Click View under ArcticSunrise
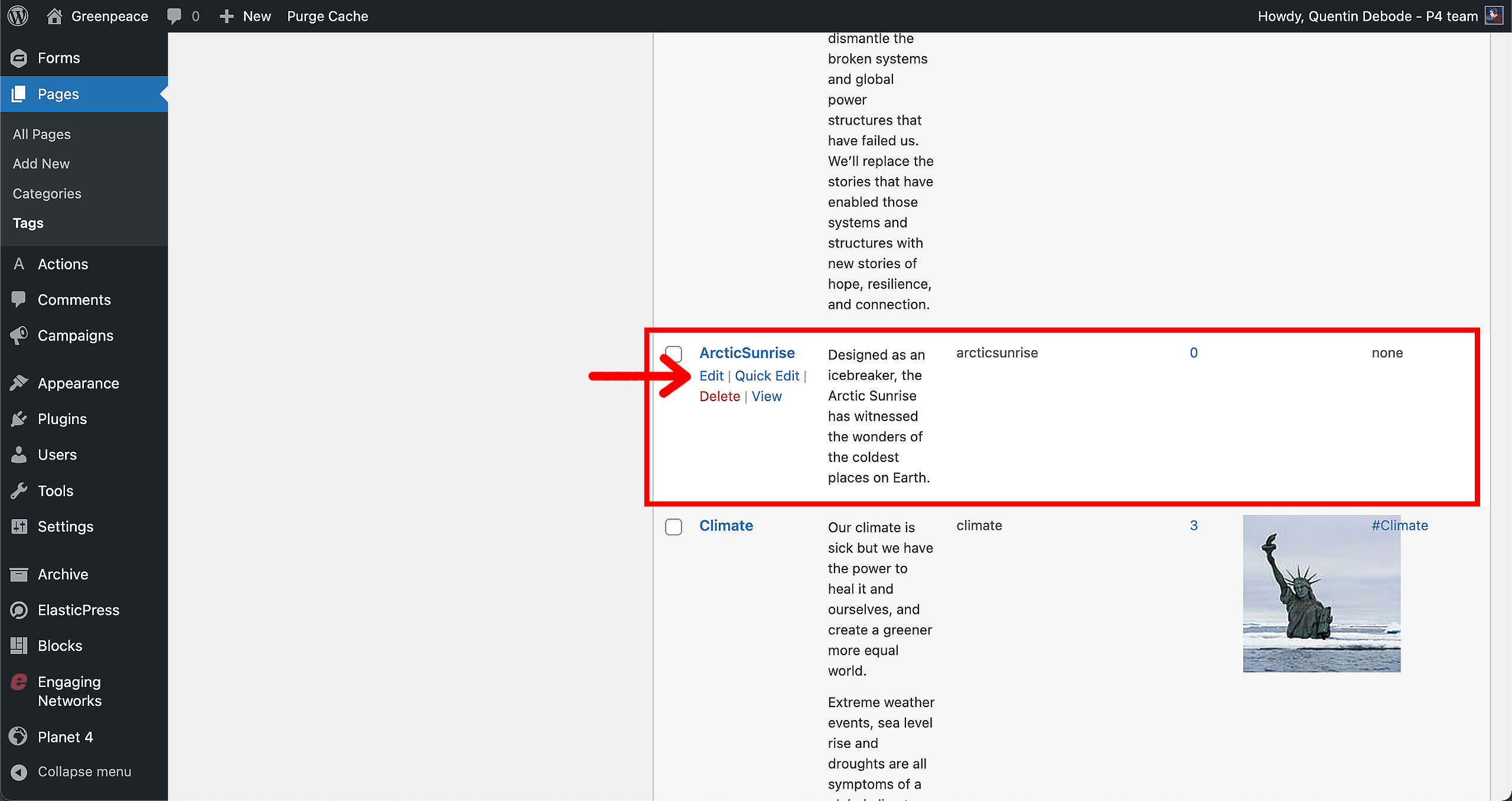This screenshot has width=1512, height=801. pyautogui.click(x=767, y=396)
